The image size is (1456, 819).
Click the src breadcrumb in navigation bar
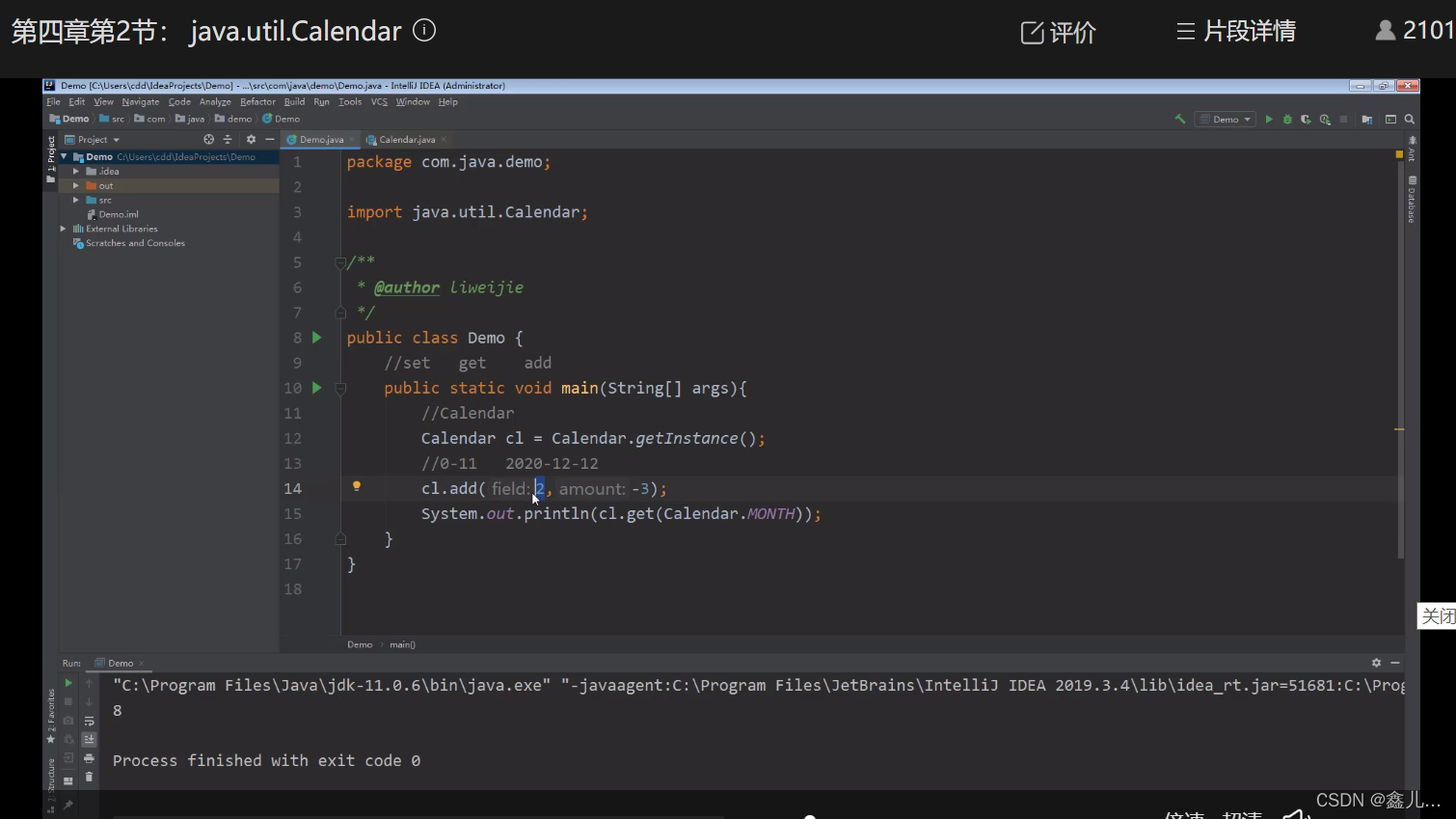tap(112, 120)
